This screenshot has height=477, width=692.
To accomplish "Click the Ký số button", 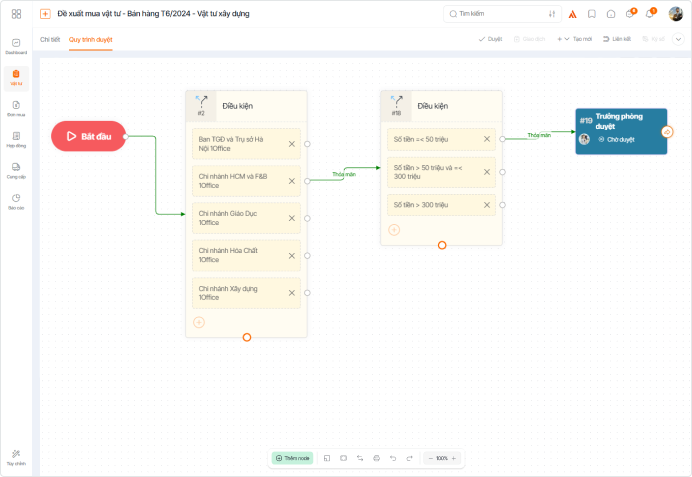I will click(653, 39).
